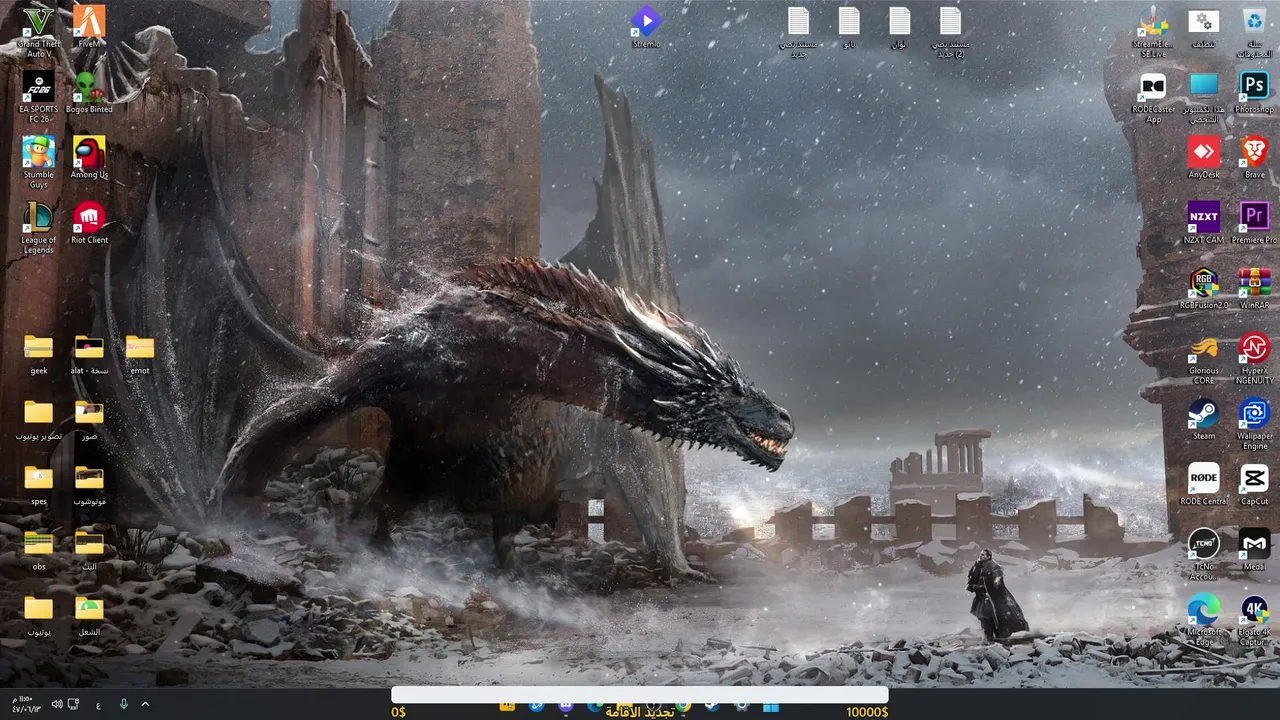Open Elgato 4K Capture shortcut

[1254, 619]
